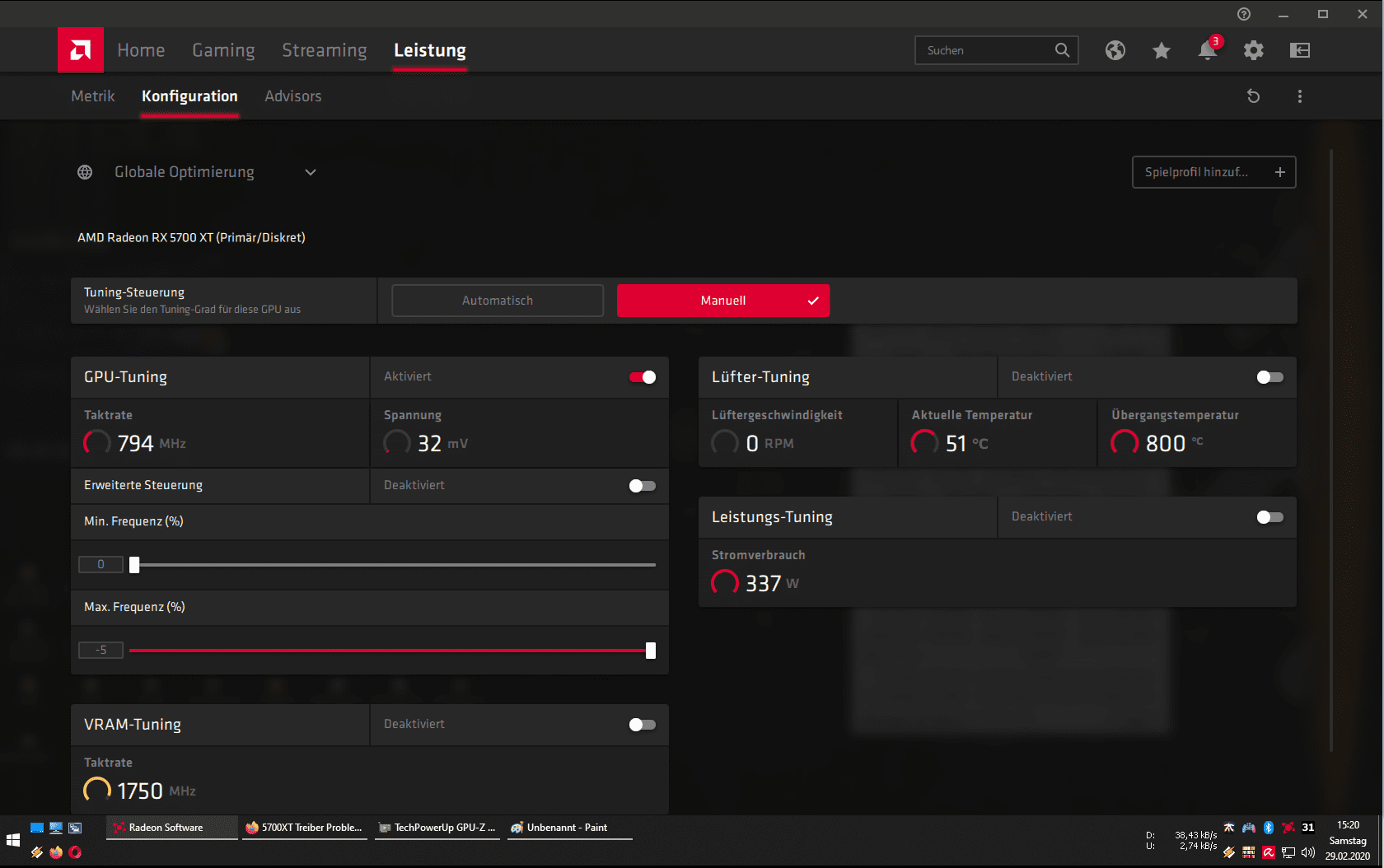The width and height of the screenshot is (1384, 868).
Task: Enable the Leistungs-Tuning toggle
Action: click(1270, 517)
